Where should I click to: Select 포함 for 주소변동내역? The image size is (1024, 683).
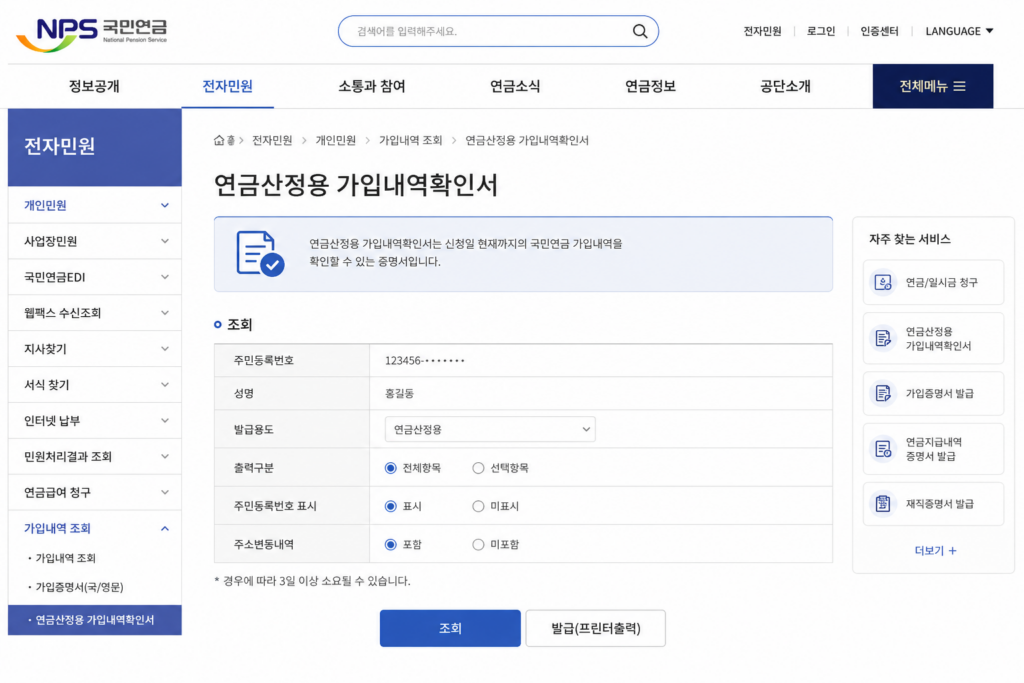point(391,545)
